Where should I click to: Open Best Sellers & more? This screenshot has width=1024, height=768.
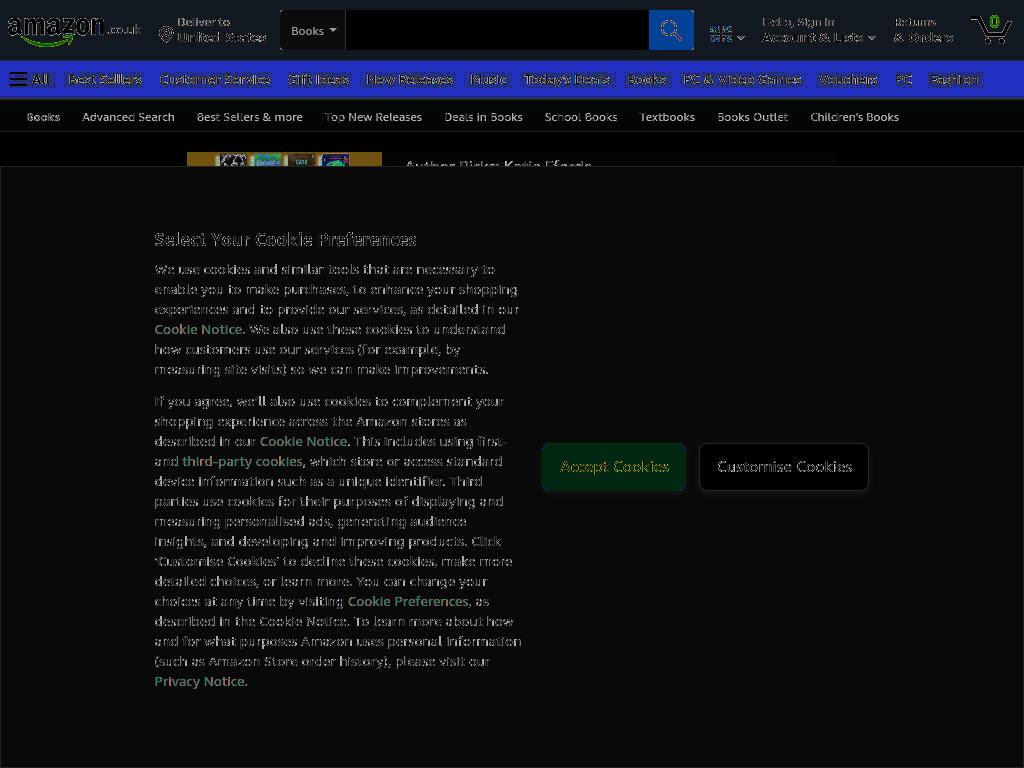tap(249, 117)
